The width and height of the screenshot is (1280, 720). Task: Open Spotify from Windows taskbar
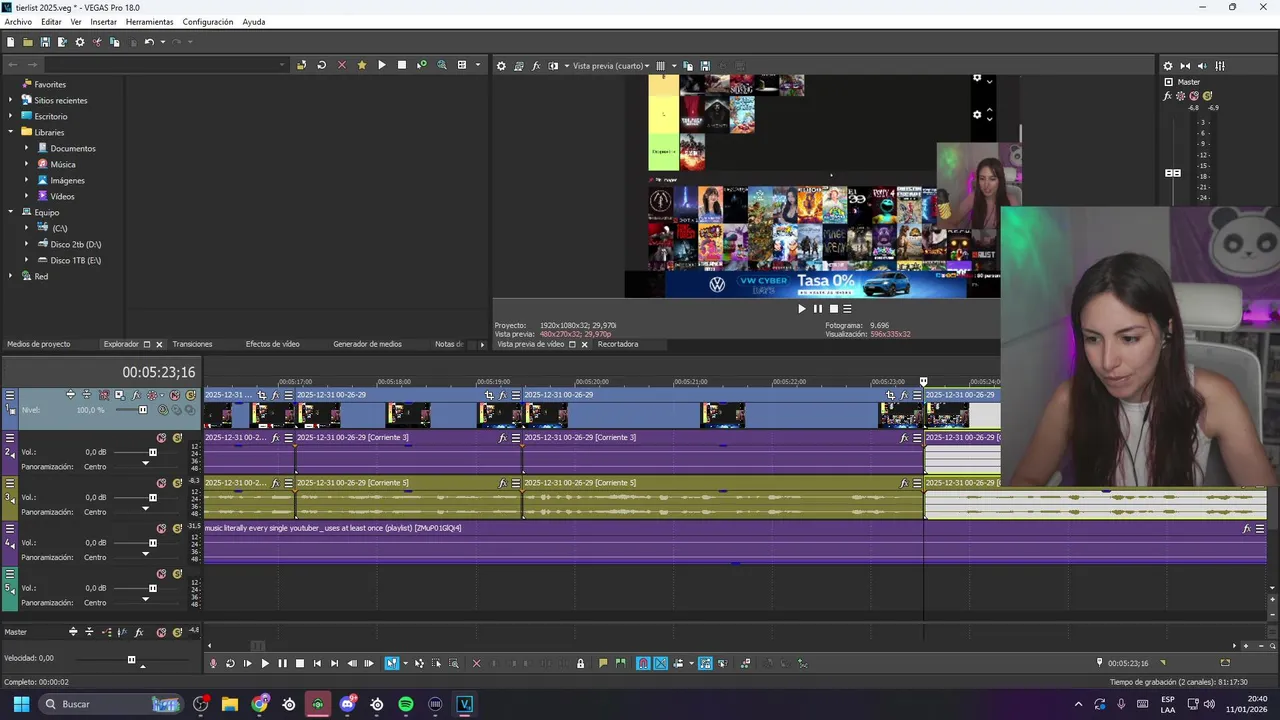coord(405,704)
